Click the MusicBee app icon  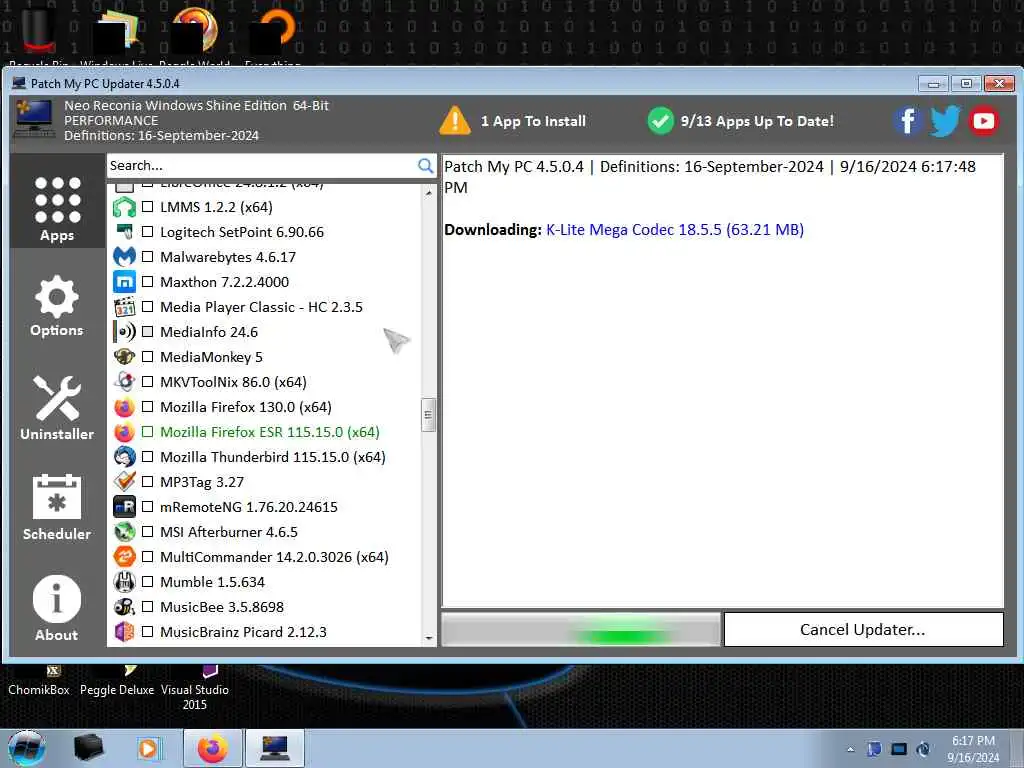tap(124, 607)
